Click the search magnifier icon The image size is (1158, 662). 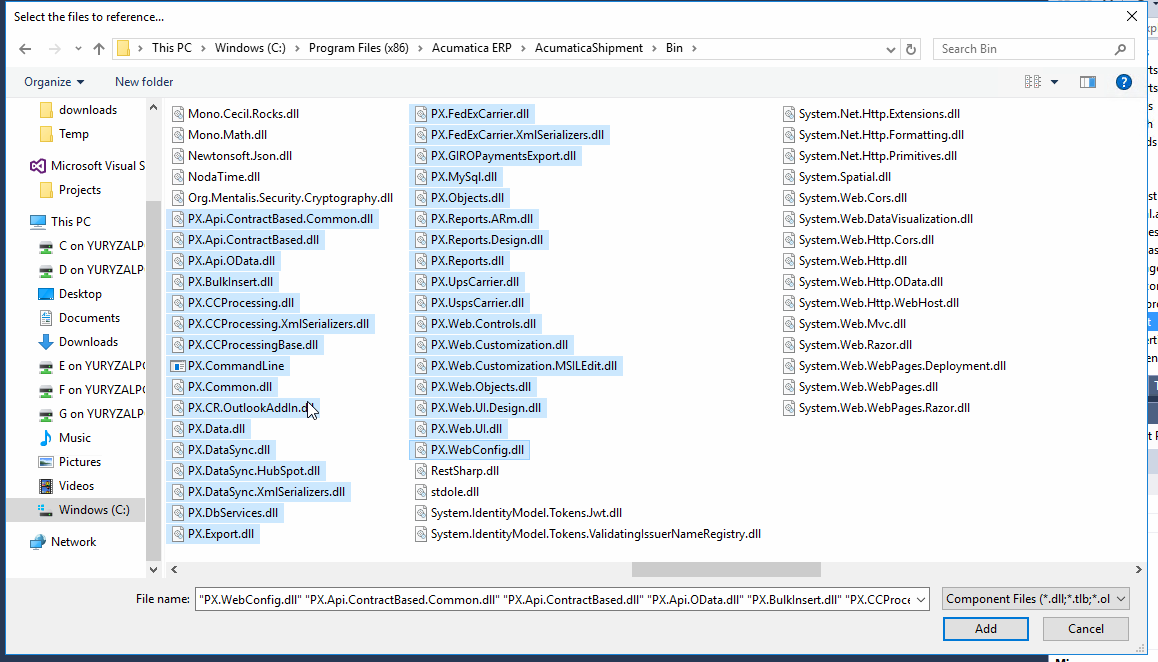pyautogui.click(x=1120, y=49)
